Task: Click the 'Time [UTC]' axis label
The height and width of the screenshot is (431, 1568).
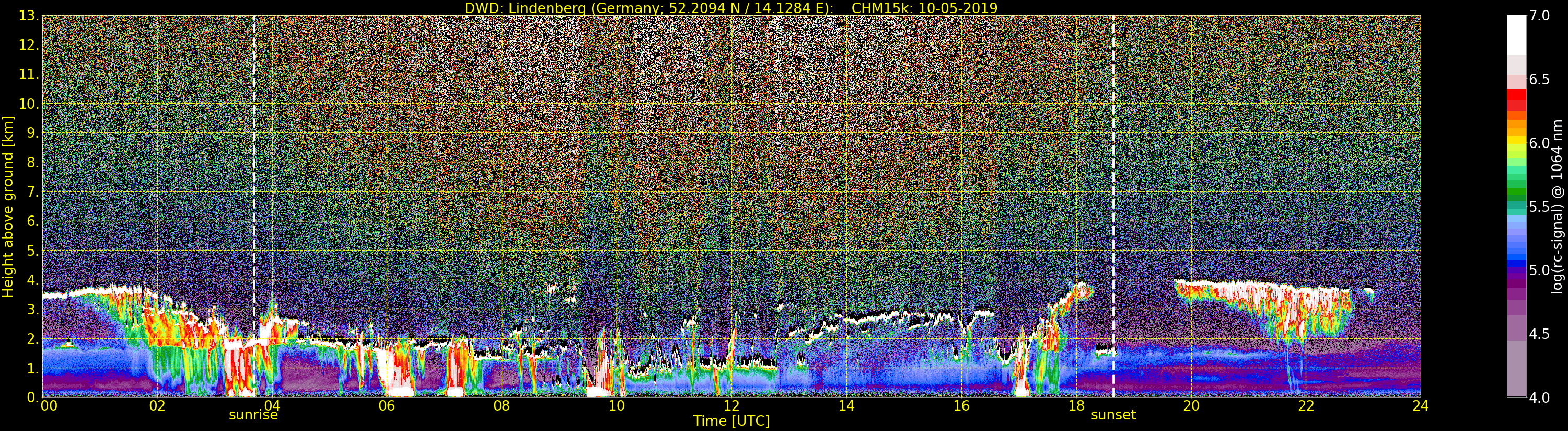Action: [731, 421]
